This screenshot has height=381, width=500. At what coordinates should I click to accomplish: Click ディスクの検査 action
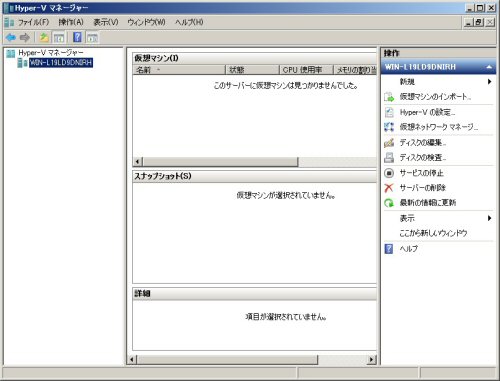(423, 157)
